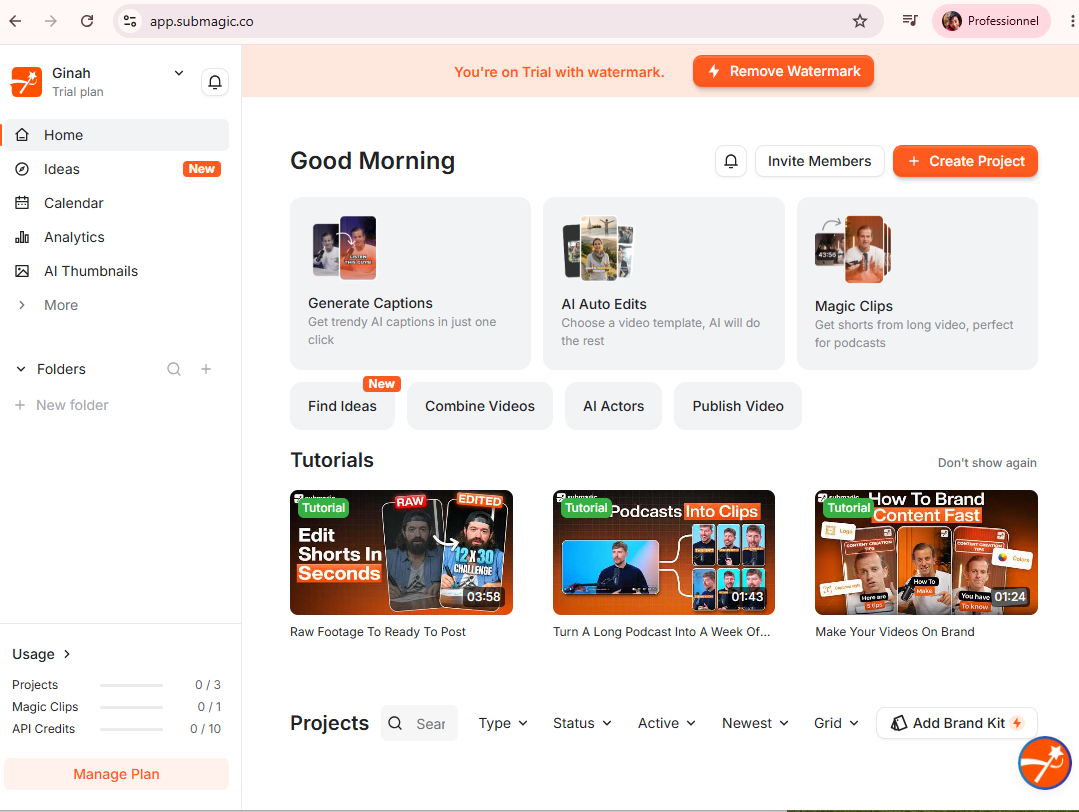The height and width of the screenshot is (812, 1079).
Task: Open the browser media control icon
Action: 910,21
